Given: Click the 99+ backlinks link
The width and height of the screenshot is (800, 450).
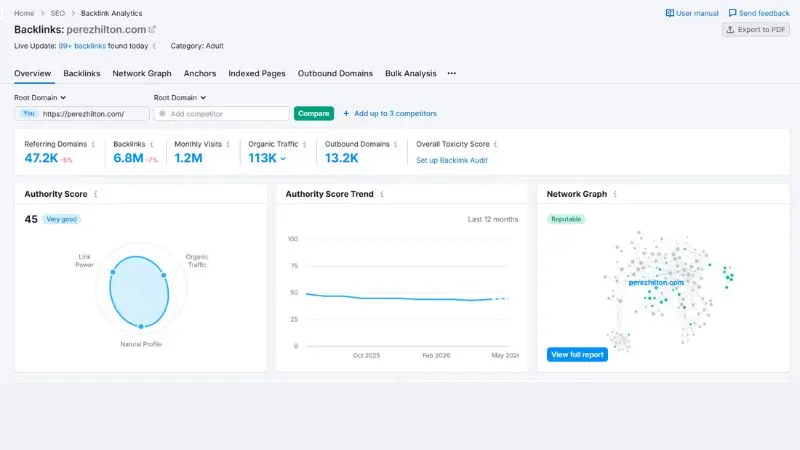Looking at the screenshot, I should [82, 46].
